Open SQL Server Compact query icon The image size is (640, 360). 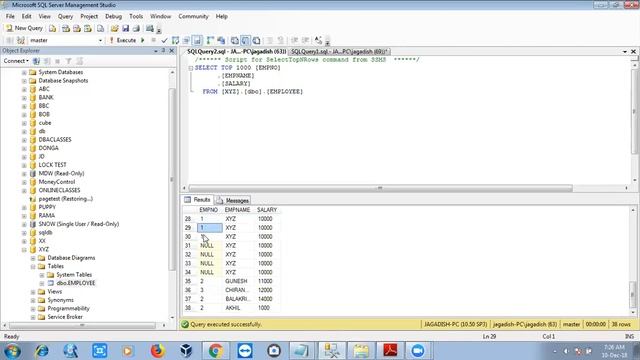[100, 29]
